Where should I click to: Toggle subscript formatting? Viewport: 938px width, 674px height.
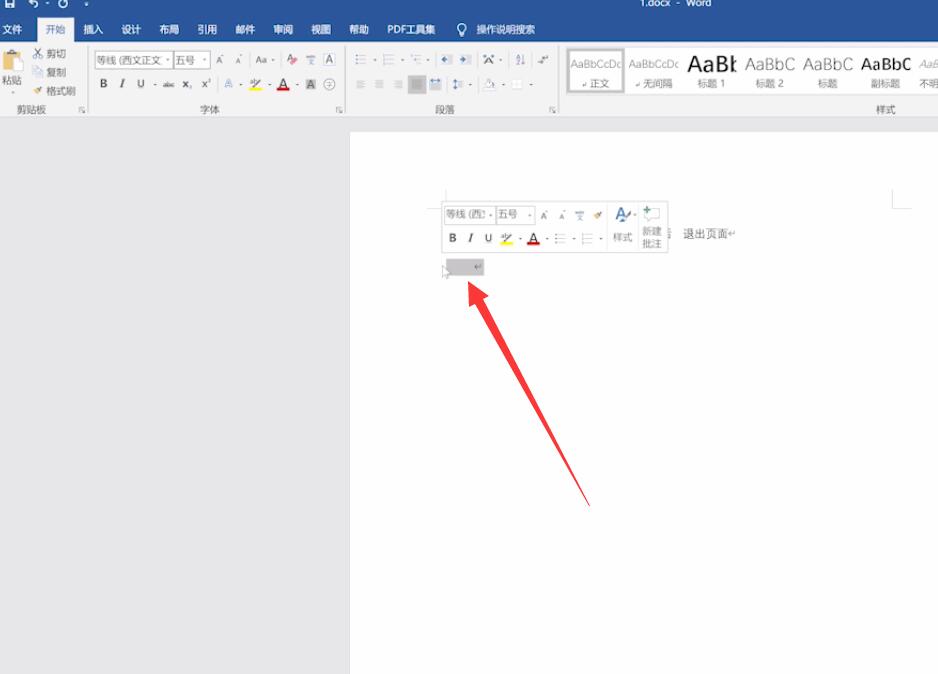(x=187, y=84)
